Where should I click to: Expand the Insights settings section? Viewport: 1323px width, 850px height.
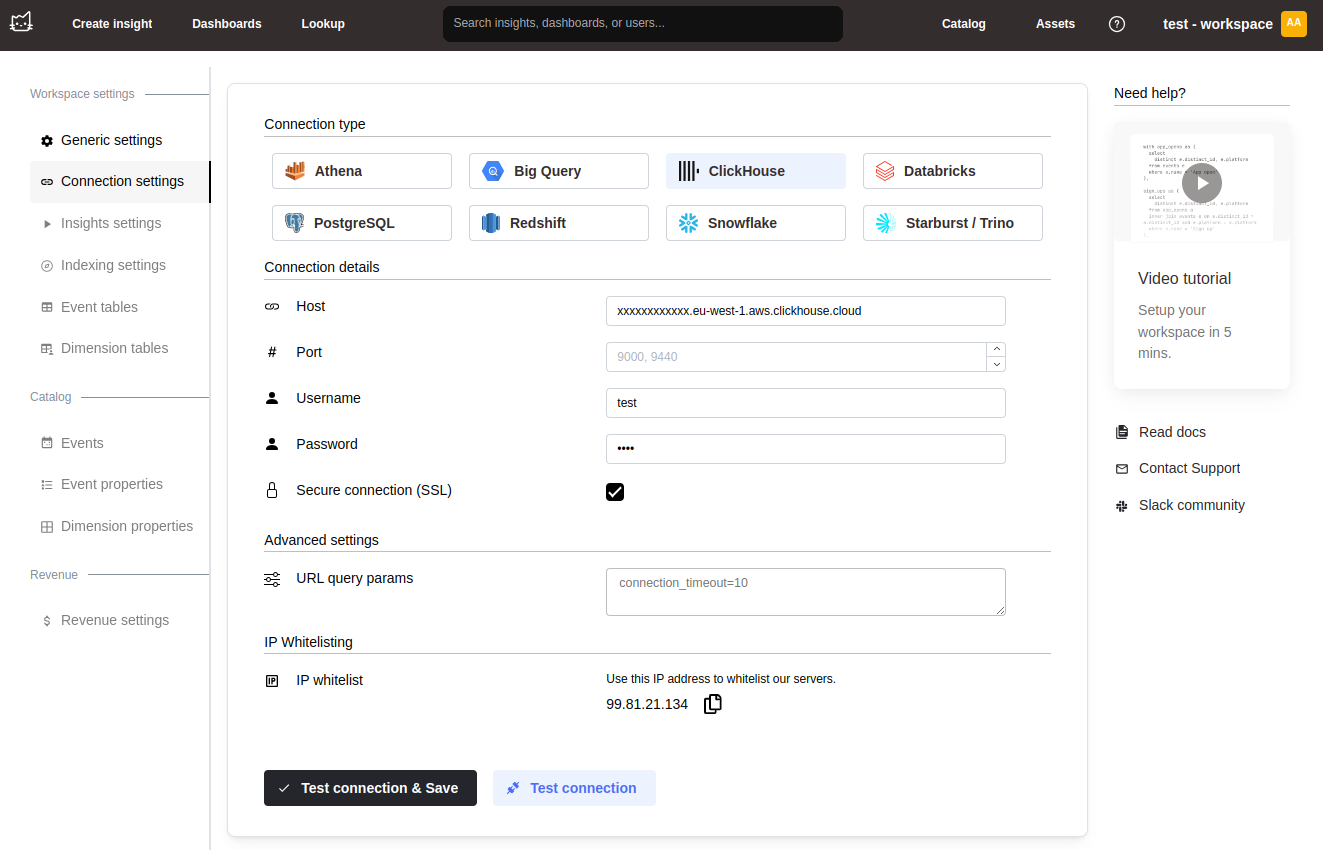point(112,223)
